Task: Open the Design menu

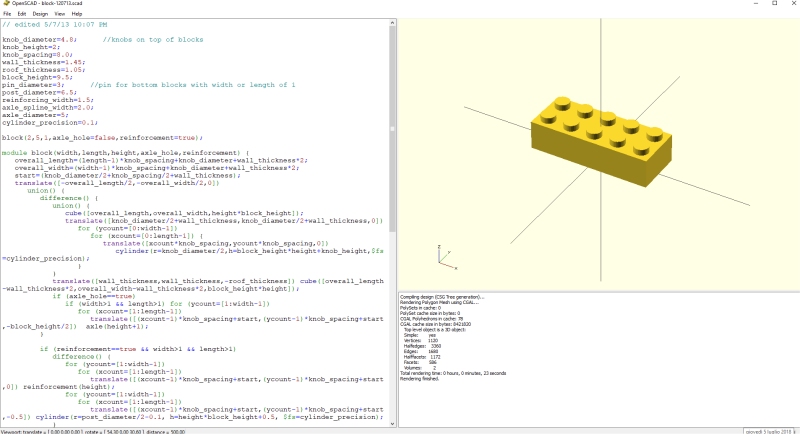Action: 40,14
